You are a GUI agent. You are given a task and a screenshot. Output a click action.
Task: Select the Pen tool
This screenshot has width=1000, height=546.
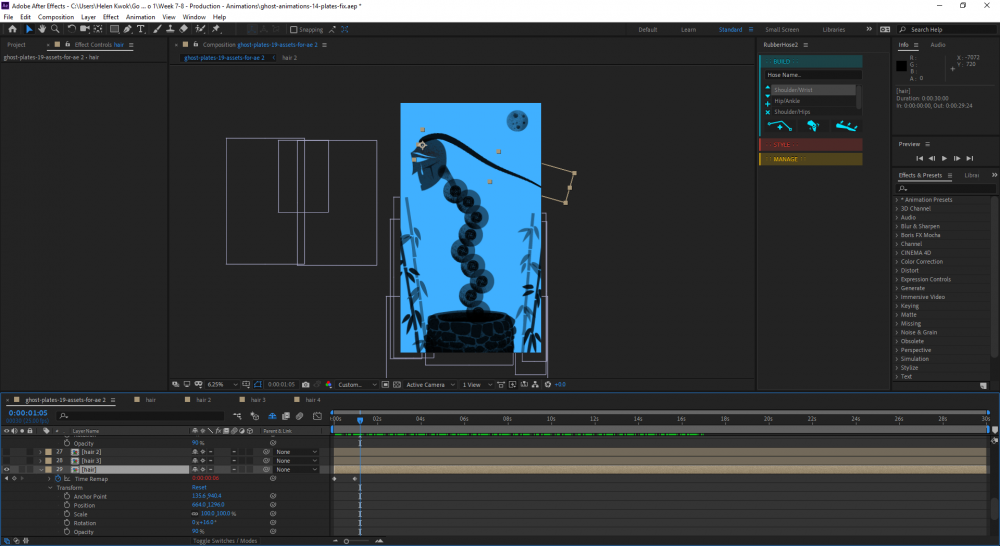click(x=128, y=29)
